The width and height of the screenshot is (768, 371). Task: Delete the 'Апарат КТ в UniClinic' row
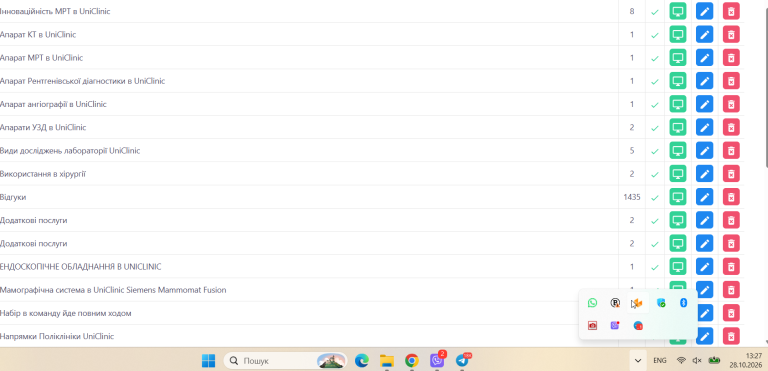[x=731, y=34]
